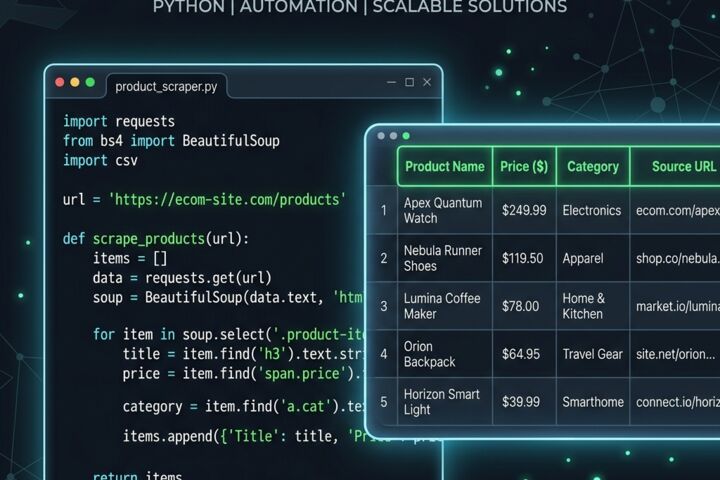720x480 pixels.
Task: Click the green zoom dot in code window
Action: tap(90, 82)
